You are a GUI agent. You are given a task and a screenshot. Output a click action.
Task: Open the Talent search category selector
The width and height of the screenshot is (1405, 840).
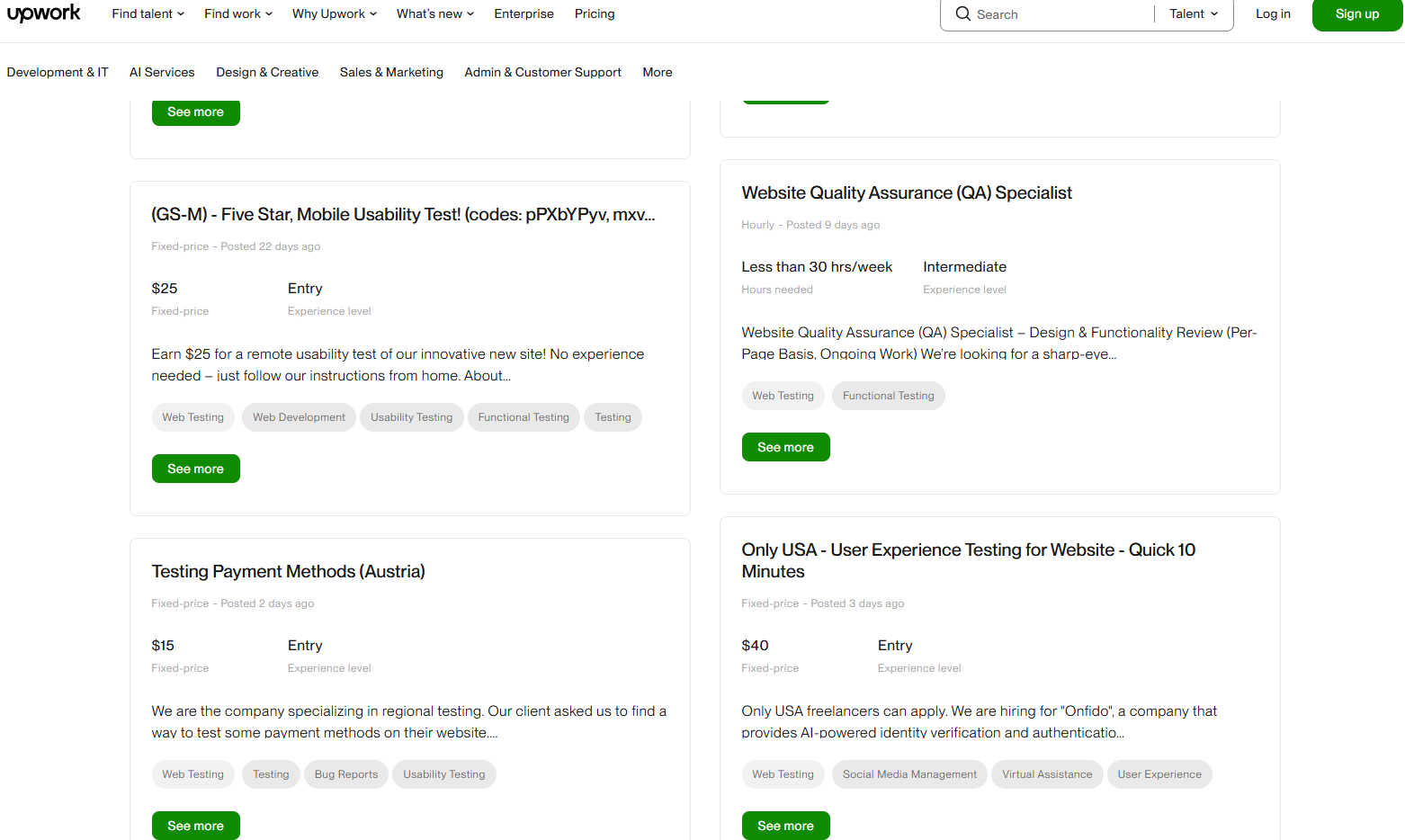click(x=1194, y=14)
